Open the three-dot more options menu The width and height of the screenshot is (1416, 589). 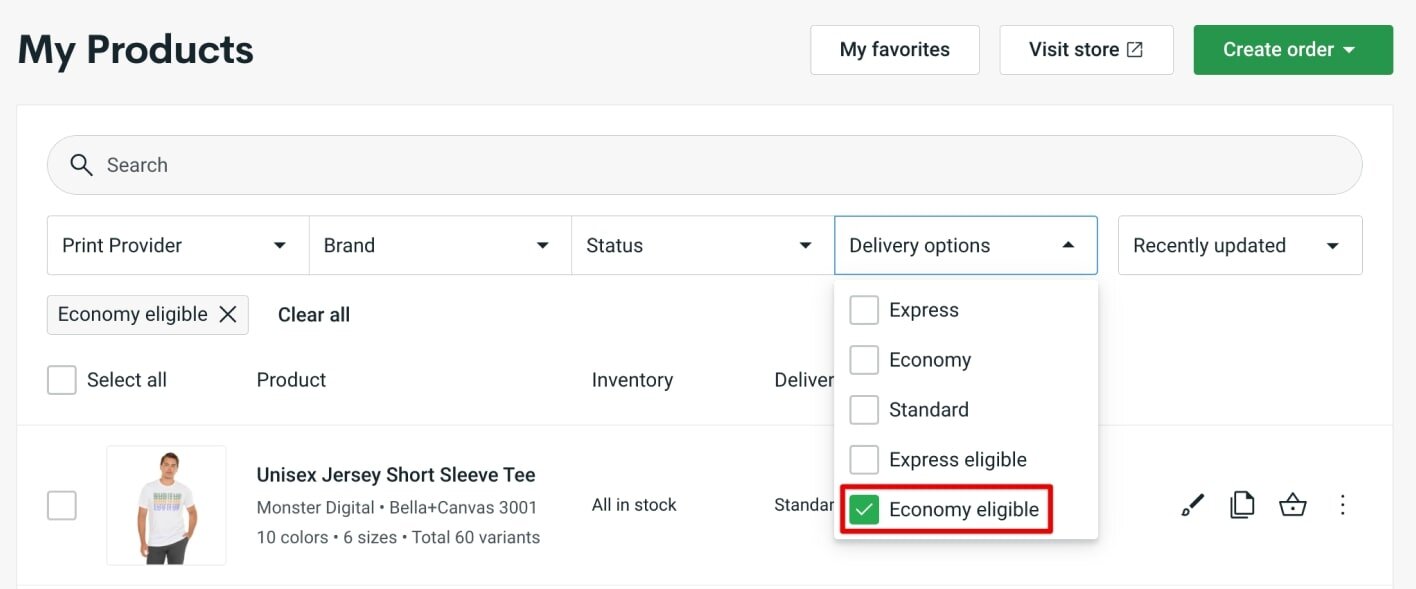click(1343, 505)
